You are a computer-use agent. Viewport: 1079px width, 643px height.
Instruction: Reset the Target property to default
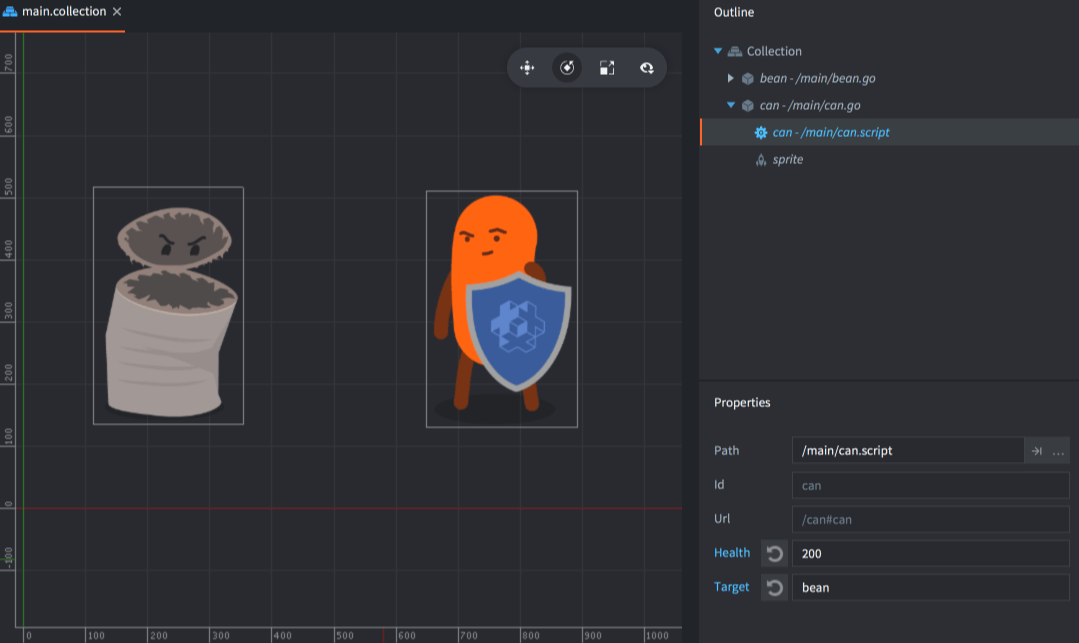pyautogui.click(x=773, y=587)
